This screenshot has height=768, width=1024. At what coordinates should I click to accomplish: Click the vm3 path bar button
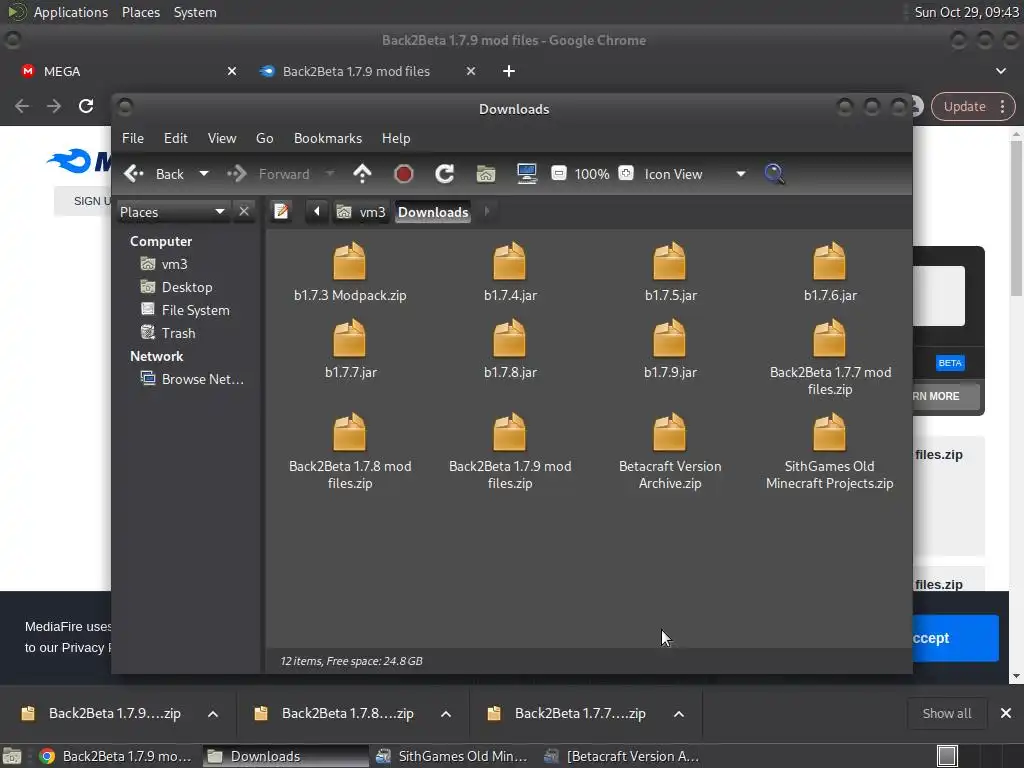[x=362, y=212]
